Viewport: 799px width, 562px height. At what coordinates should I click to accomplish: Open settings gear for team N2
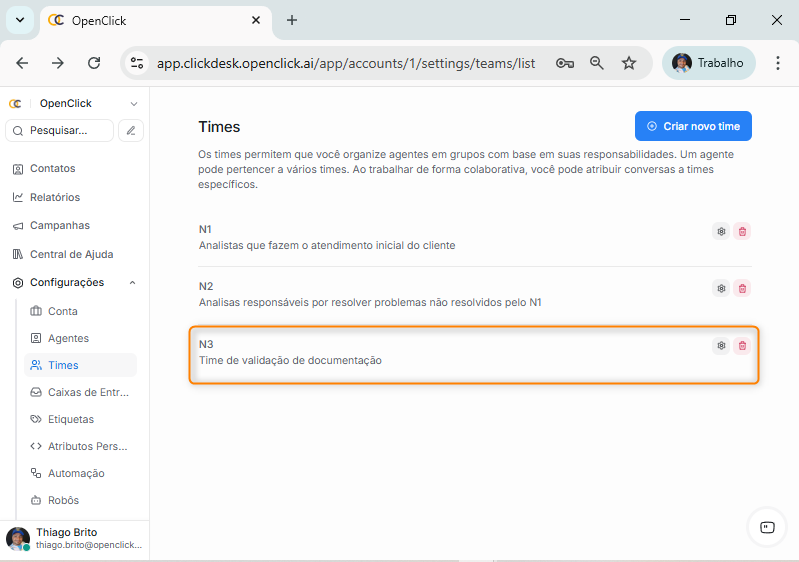coord(721,288)
